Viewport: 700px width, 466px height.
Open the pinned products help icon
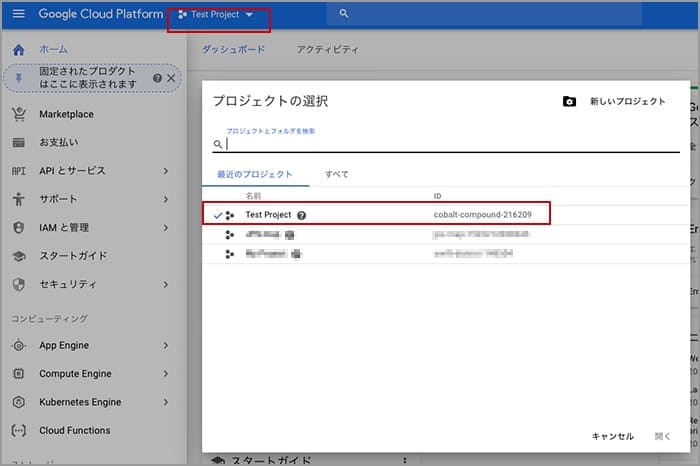pos(157,78)
